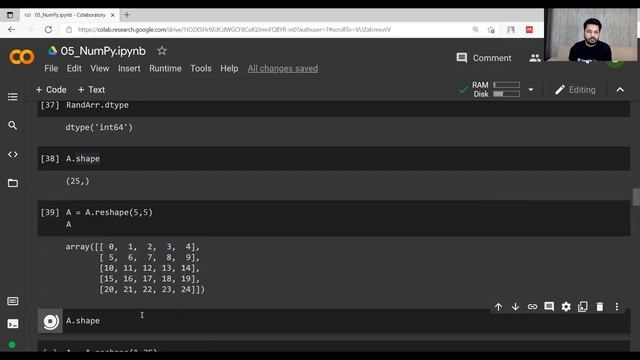The height and width of the screenshot is (360, 640).
Task: View site information lock icon
Action: click(x=69, y=29)
